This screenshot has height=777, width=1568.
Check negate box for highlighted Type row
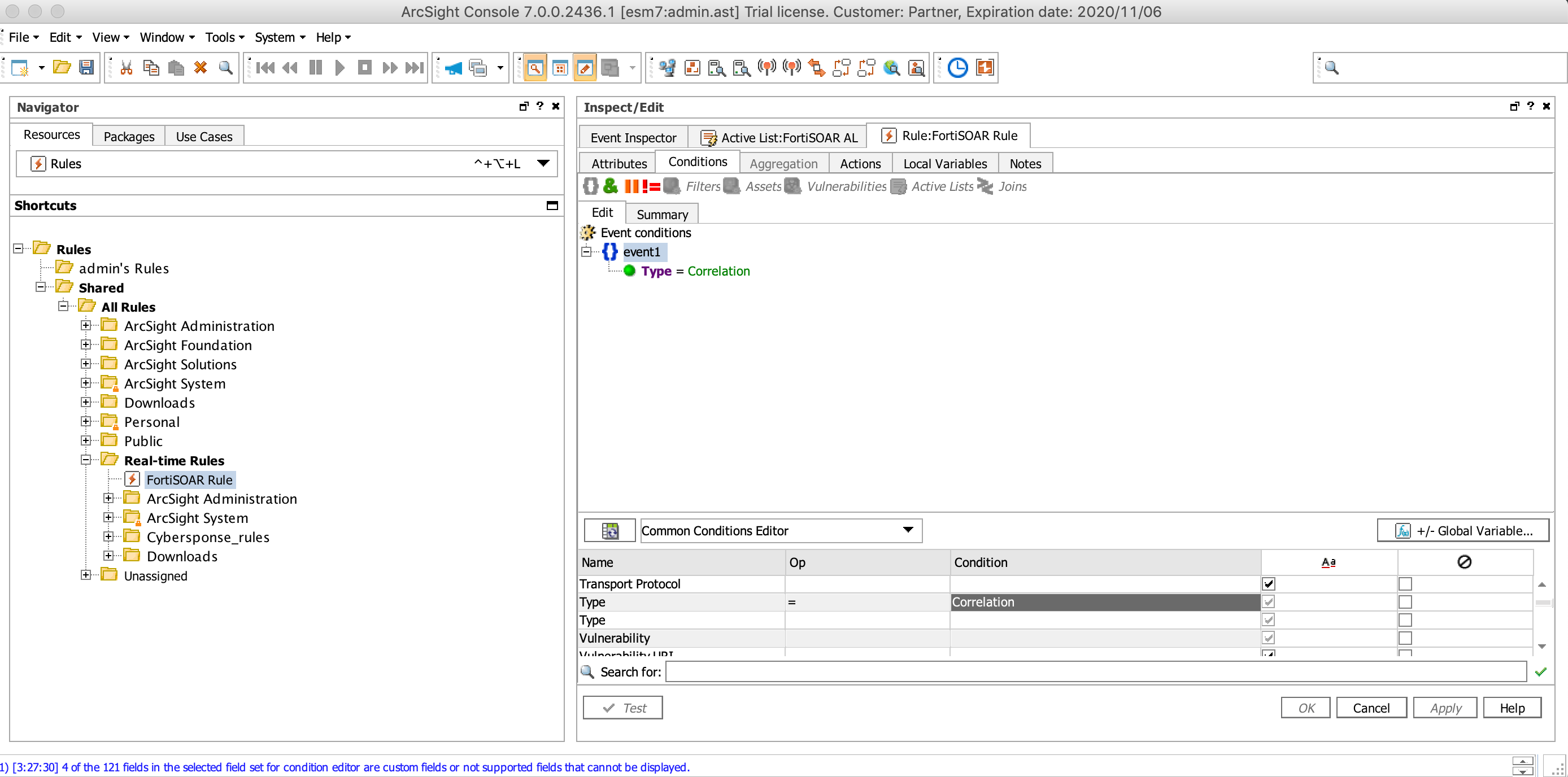[1404, 602]
